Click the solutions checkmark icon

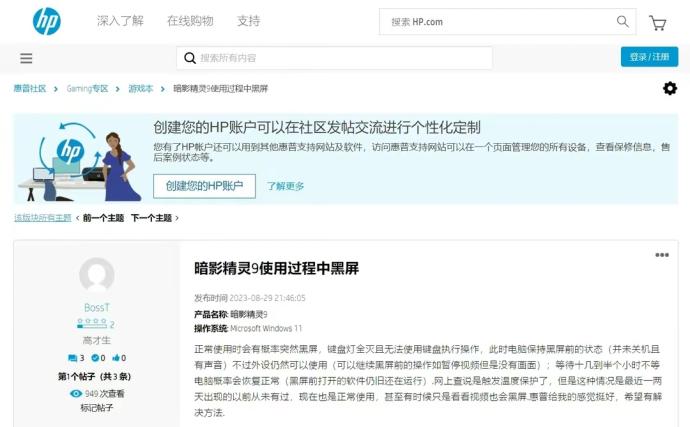coord(95,358)
